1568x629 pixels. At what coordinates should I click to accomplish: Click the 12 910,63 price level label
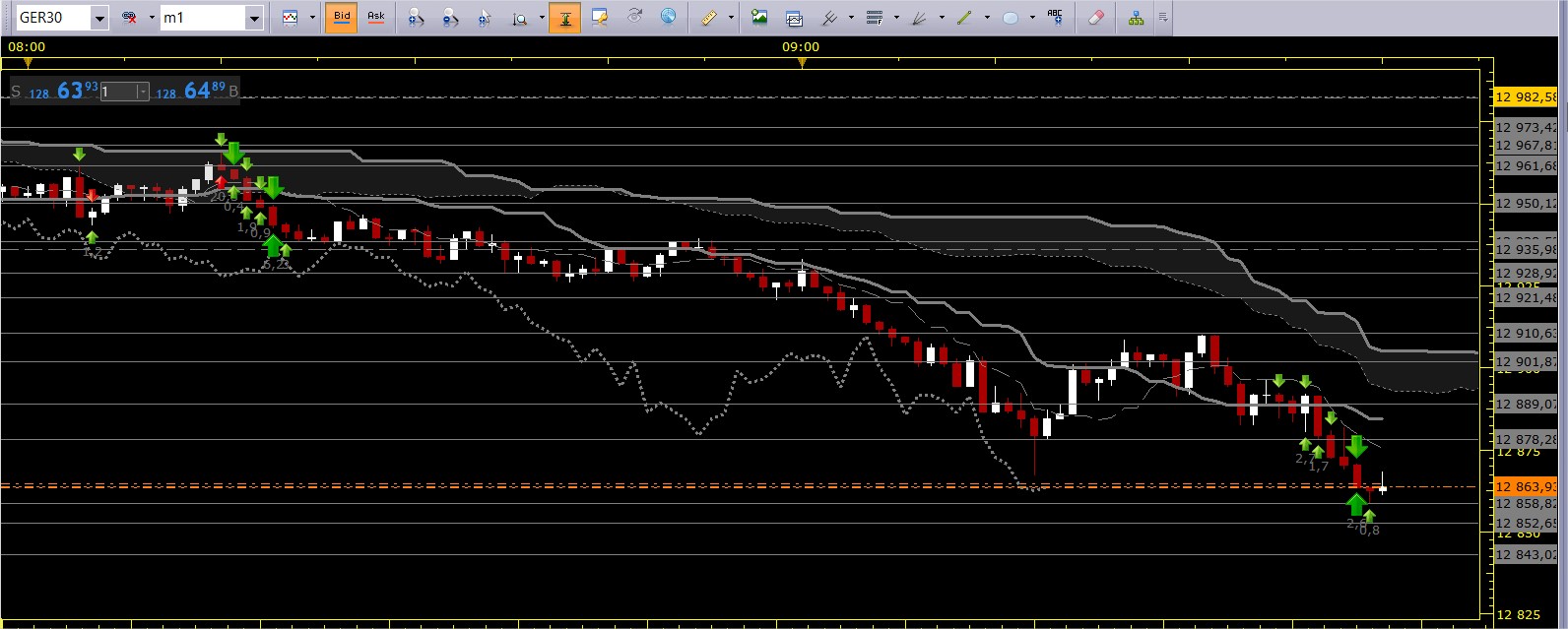coord(1526,333)
